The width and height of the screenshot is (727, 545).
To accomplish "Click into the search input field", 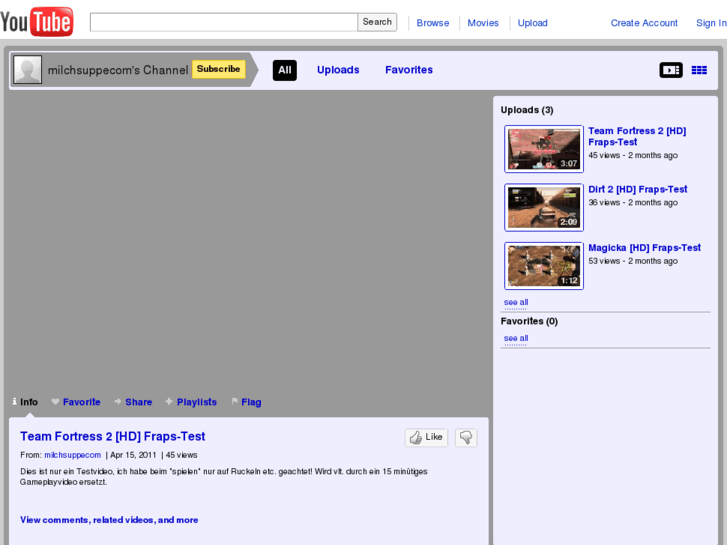I will point(223,22).
